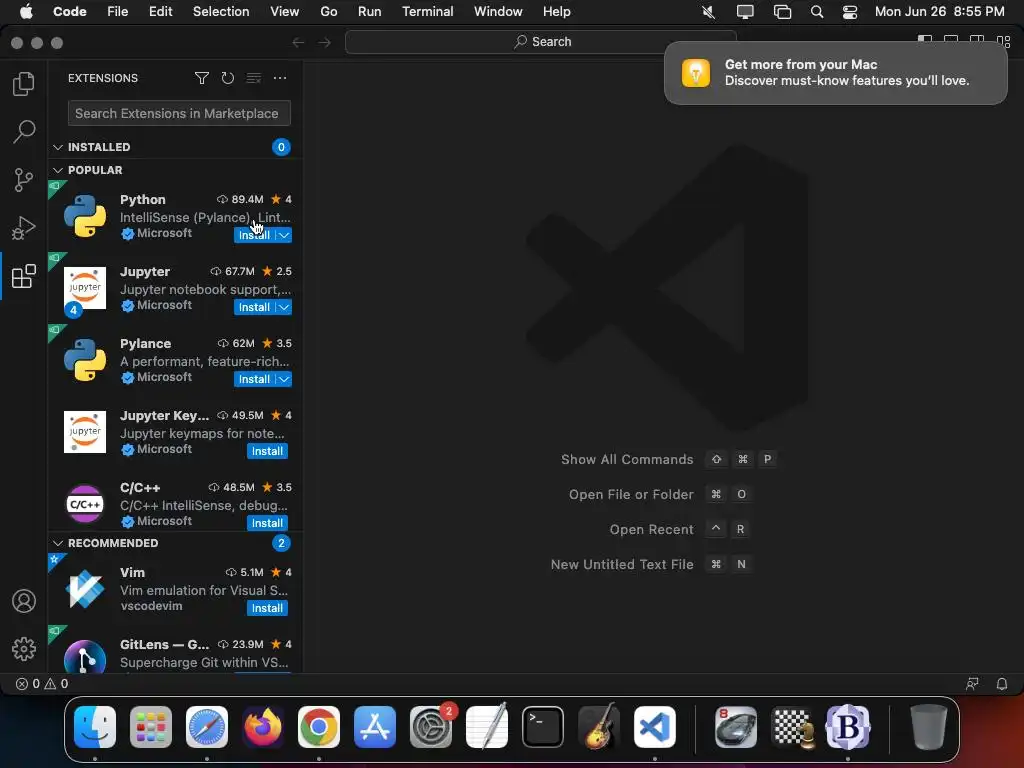1024x768 pixels.
Task: Refresh the extensions list
Action: 227,78
